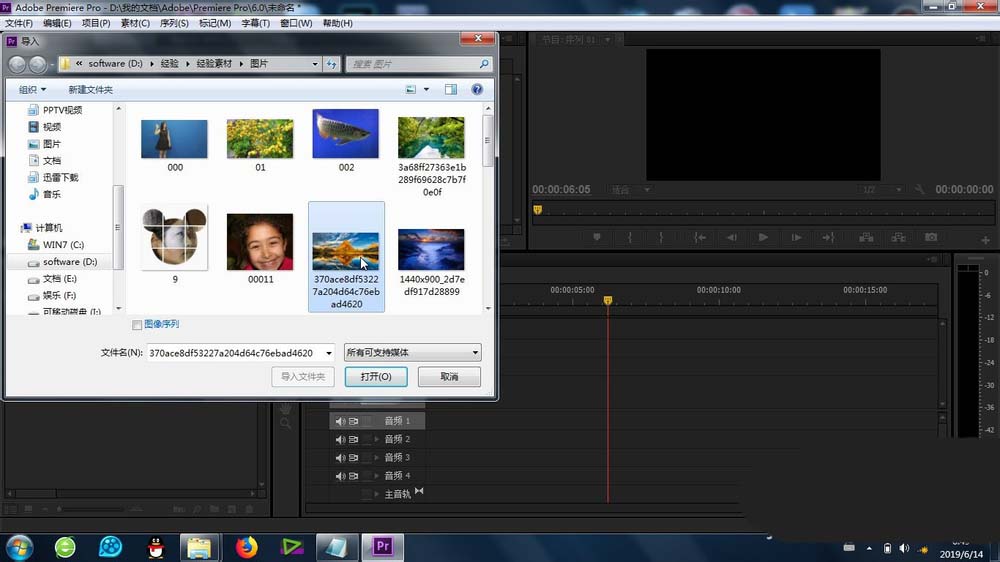
Task: Mute the 音频 1 track speaker toggle
Action: click(x=340, y=421)
